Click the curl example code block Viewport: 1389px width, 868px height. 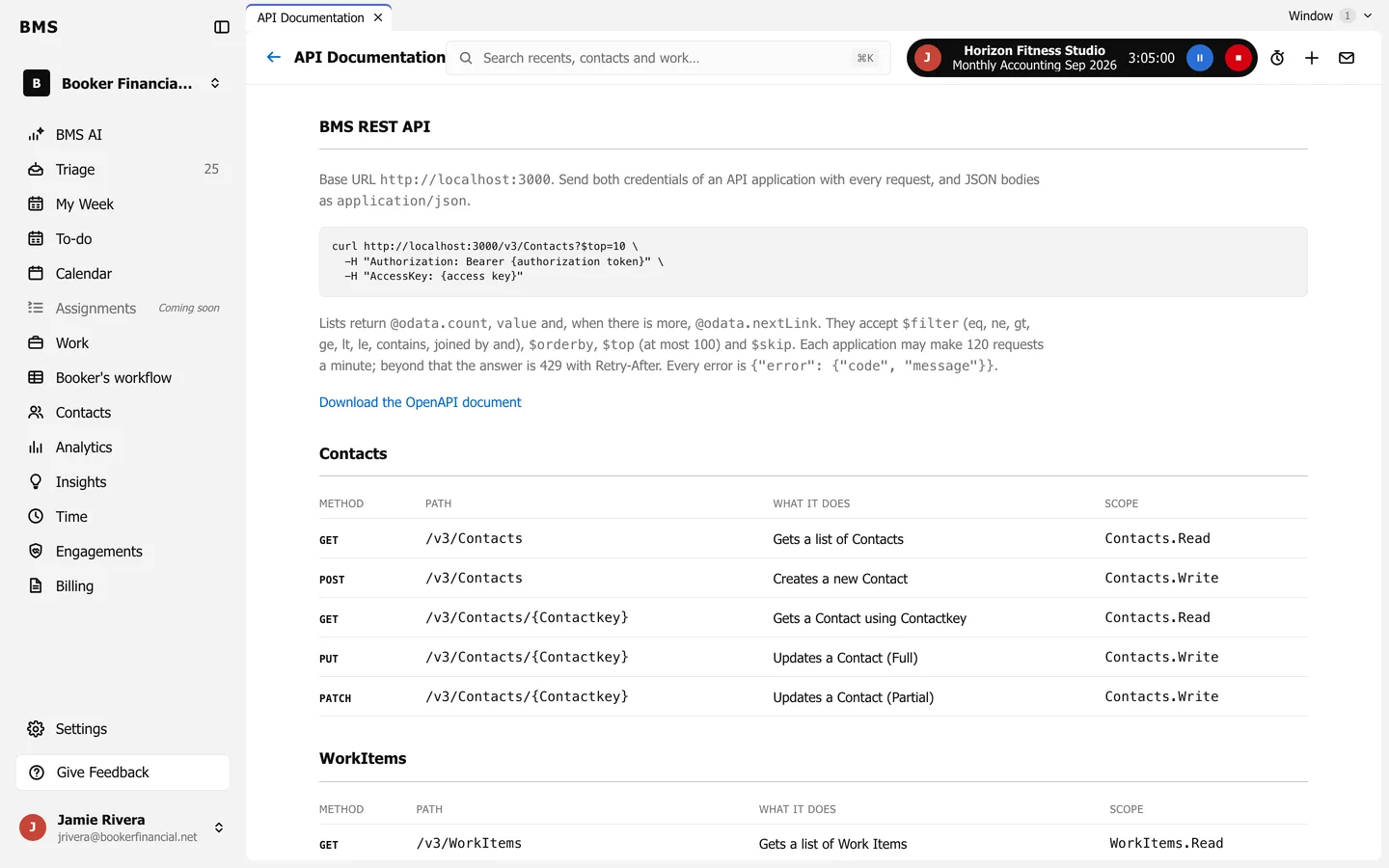(x=813, y=261)
